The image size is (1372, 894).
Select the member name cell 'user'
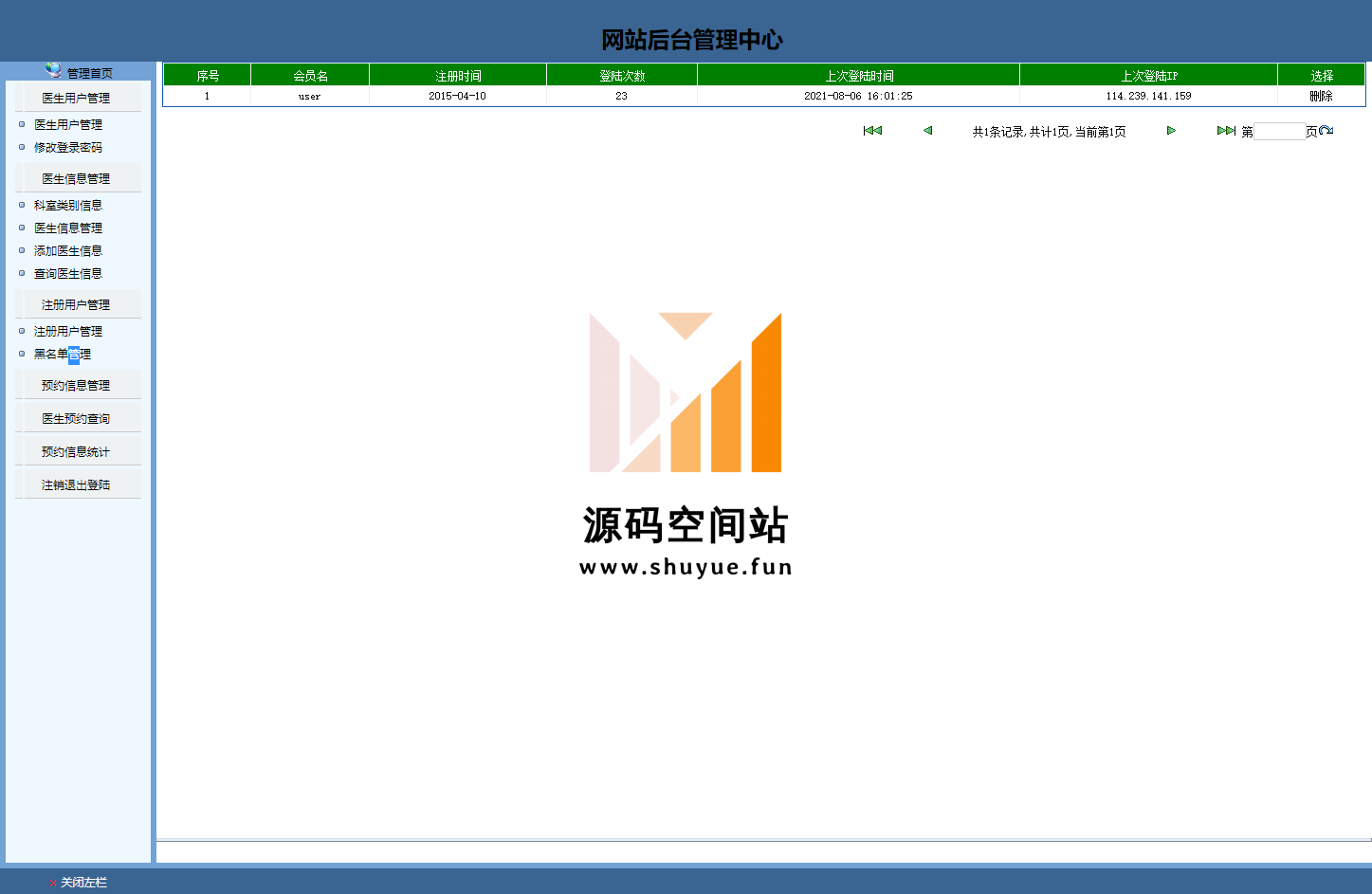(310, 96)
